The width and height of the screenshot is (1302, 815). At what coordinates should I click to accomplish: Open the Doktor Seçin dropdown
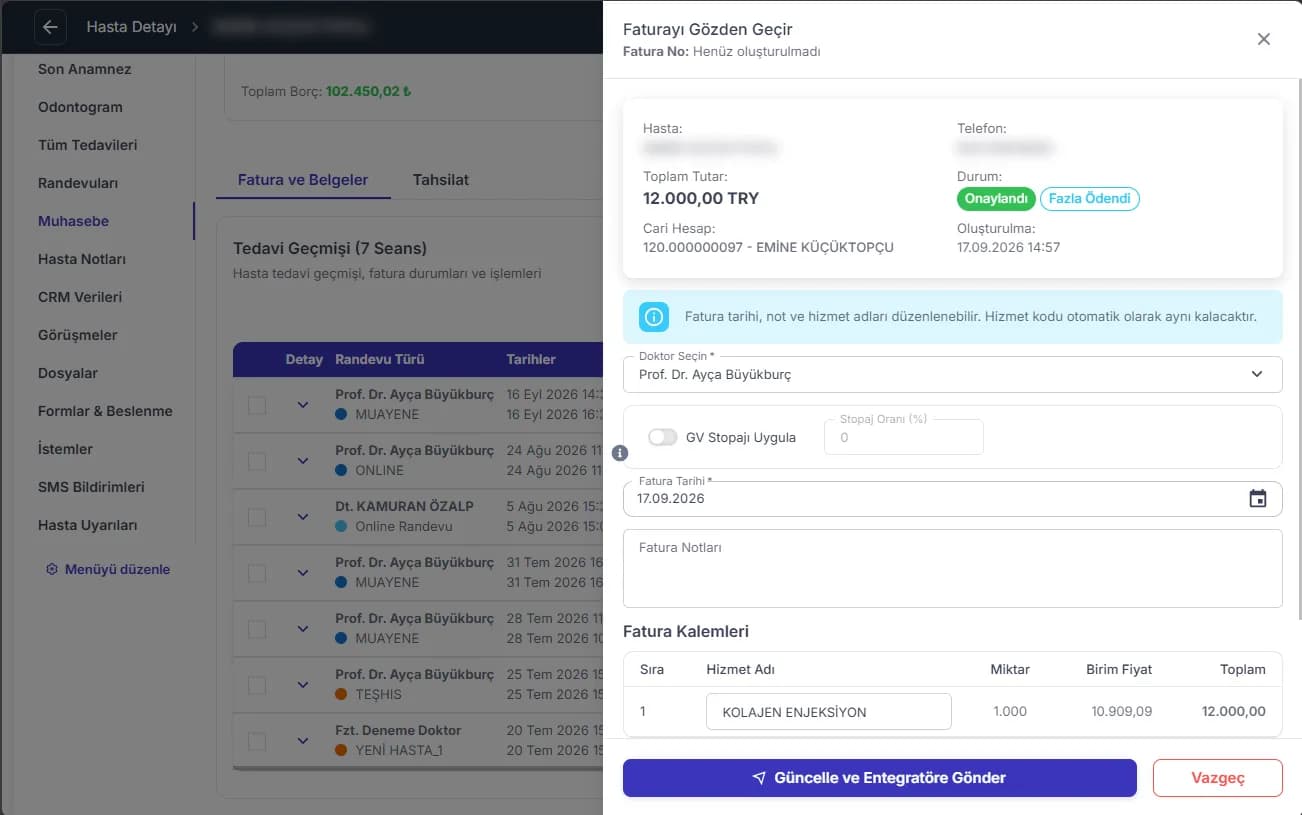pos(952,374)
